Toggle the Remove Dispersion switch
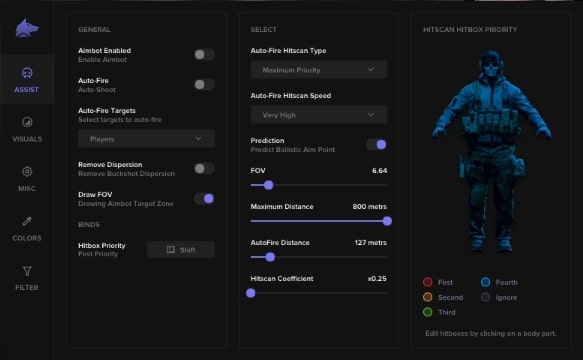Viewport: 583px width, 360px height. click(x=204, y=168)
